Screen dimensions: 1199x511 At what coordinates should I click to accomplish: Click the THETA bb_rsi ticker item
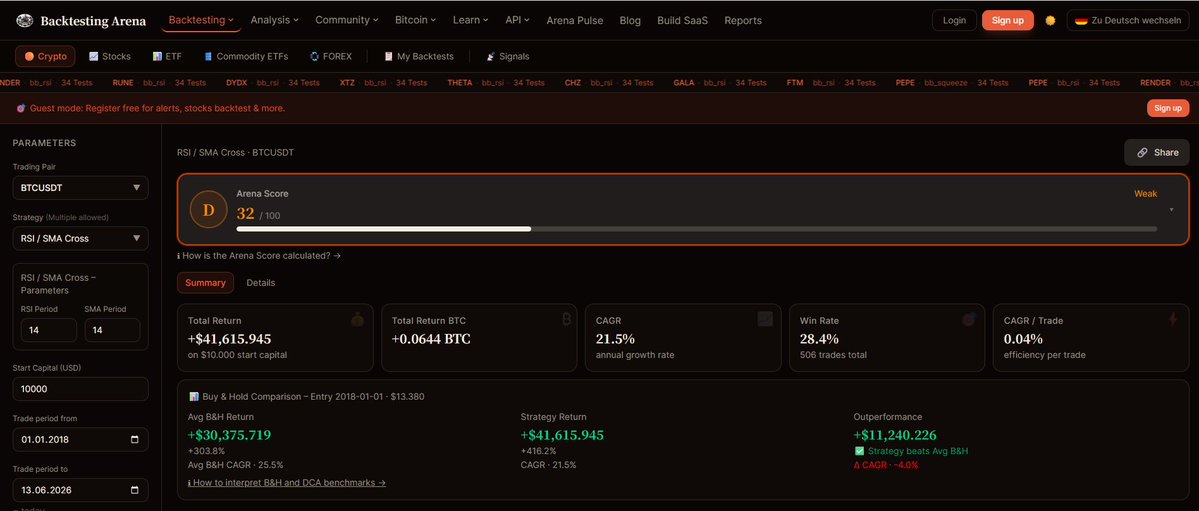[x=496, y=83]
